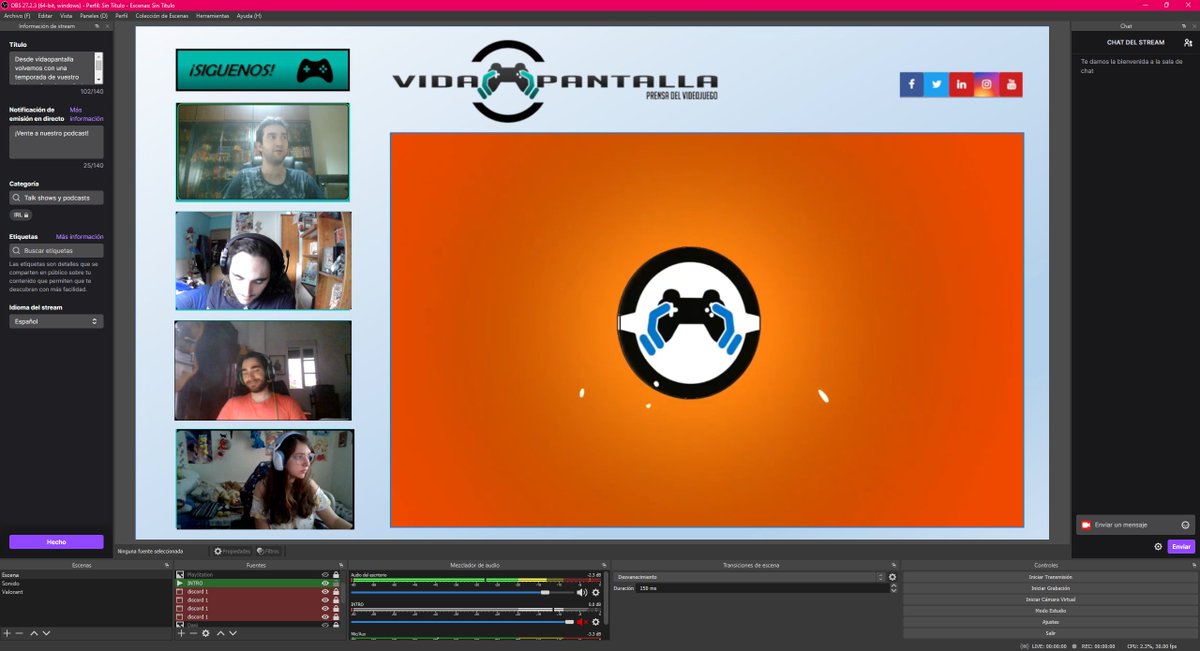Click Iniciar Transmisión

(x=1050, y=577)
